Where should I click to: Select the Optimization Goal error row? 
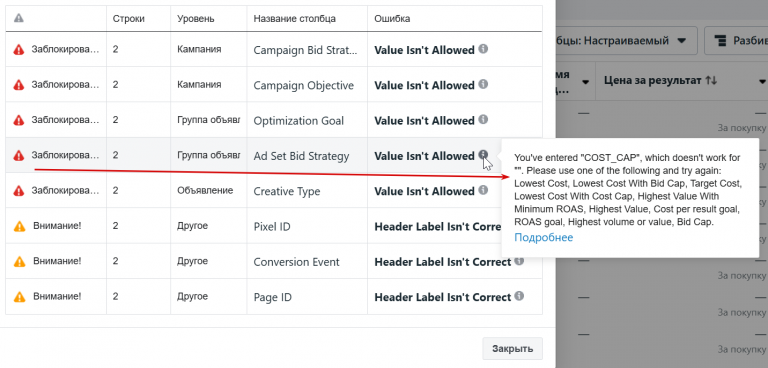274,120
